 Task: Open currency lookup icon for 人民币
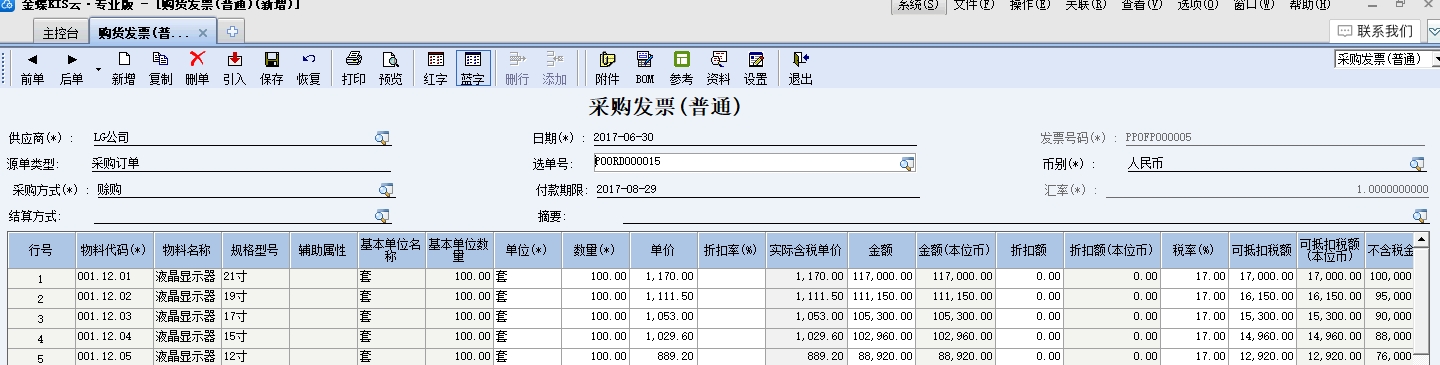click(x=1417, y=163)
